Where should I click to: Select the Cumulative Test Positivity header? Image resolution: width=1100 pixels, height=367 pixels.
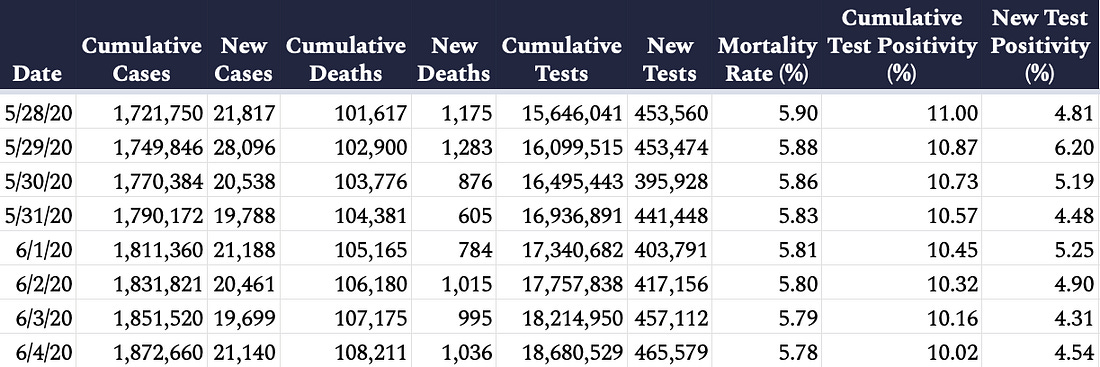tap(901, 46)
